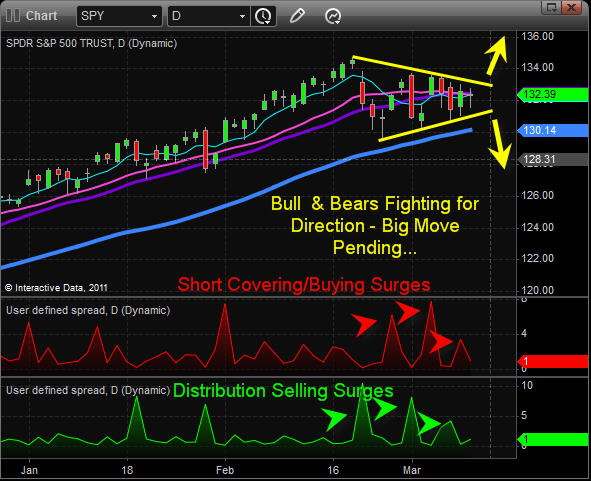
Task: Select the blue 130.14 moving average label
Action: click(x=553, y=130)
